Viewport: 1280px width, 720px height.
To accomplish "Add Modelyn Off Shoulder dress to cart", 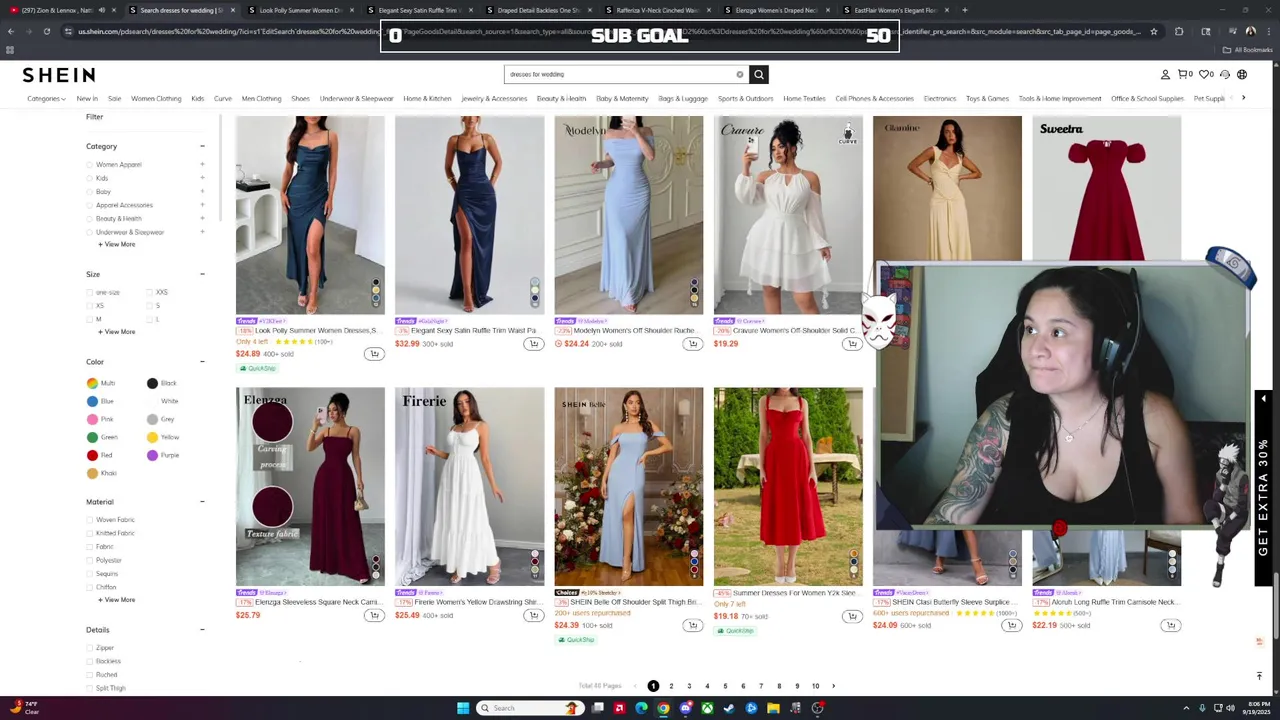I will (x=692, y=344).
